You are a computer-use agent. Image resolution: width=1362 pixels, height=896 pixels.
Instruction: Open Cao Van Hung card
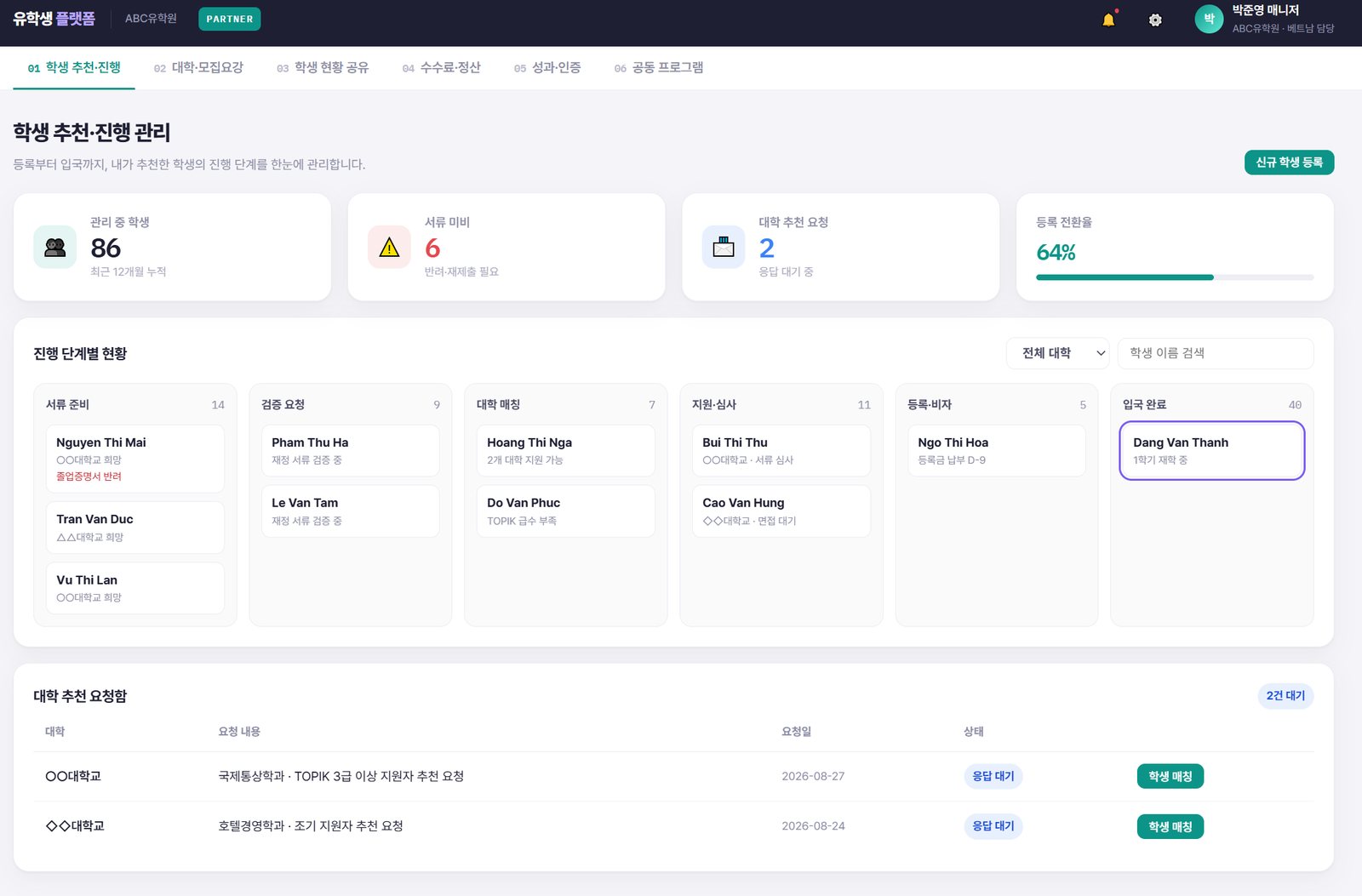coord(781,511)
